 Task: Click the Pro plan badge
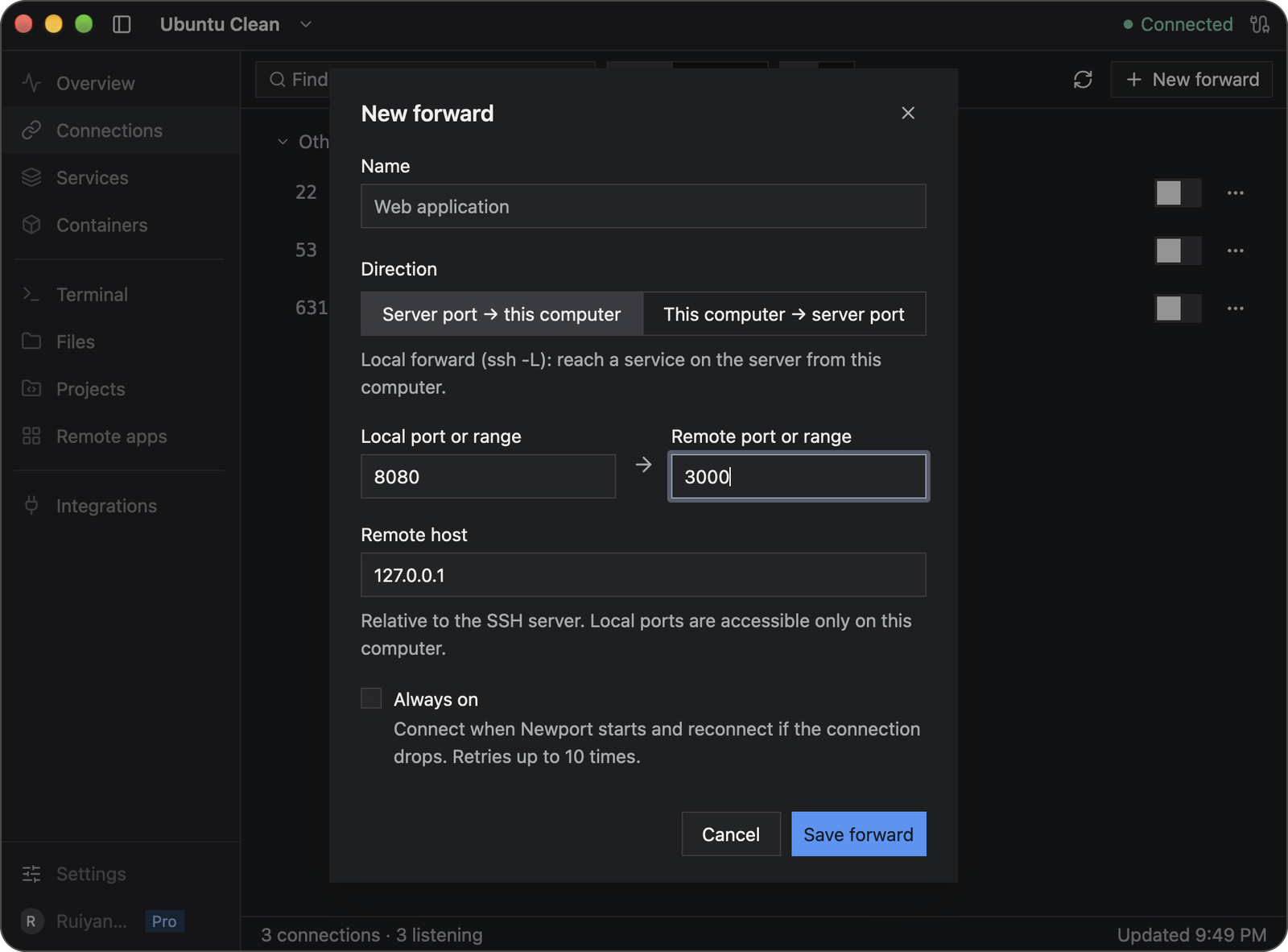[164, 921]
